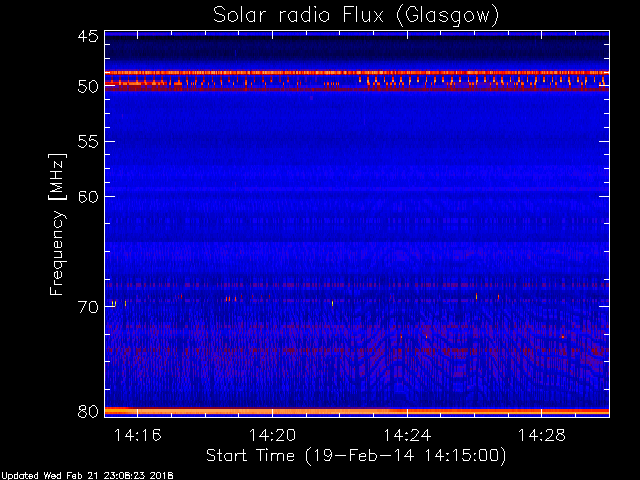The image size is (640, 480).
Task: Click the 14:20 time axis label
Action: 272,436
